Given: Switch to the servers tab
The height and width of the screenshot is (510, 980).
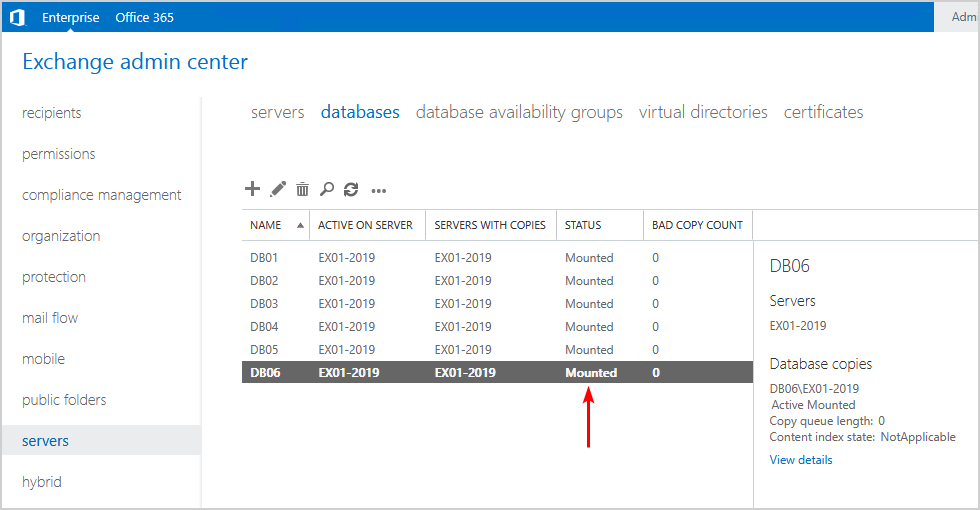Looking at the screenshot, I should point(277,112).
